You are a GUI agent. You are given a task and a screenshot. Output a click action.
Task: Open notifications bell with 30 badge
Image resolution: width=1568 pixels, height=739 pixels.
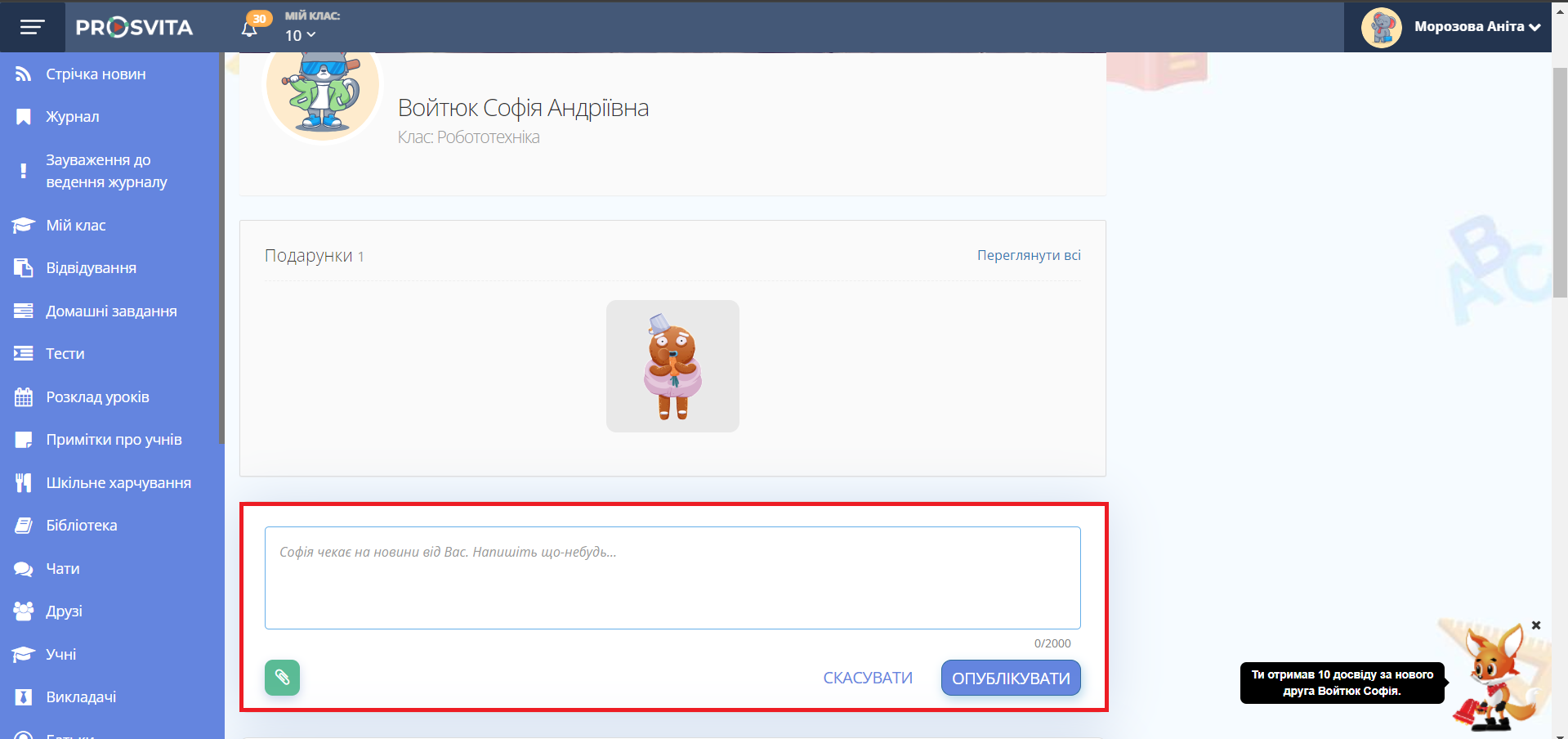click(x=251, y=28)
